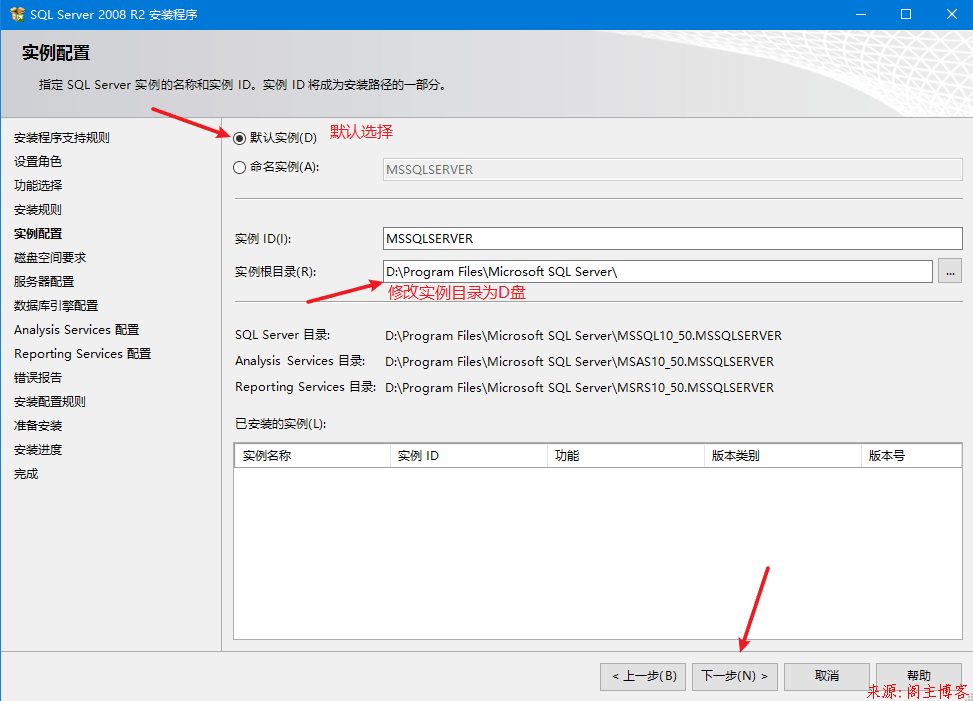973x701 pixels.
Task: Select 设置角色 step in sidebar
Action: coord(38,162)
